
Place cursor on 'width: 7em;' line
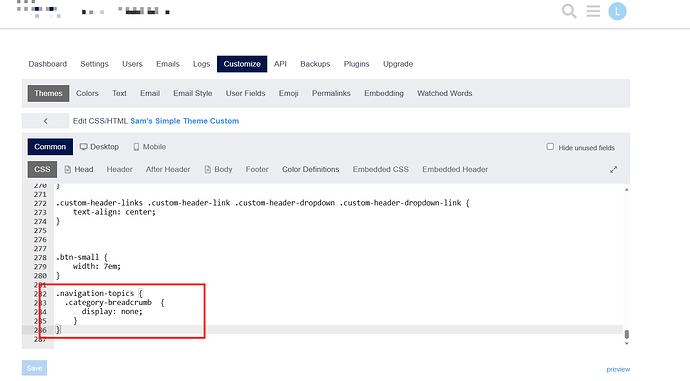click(97, 266)
